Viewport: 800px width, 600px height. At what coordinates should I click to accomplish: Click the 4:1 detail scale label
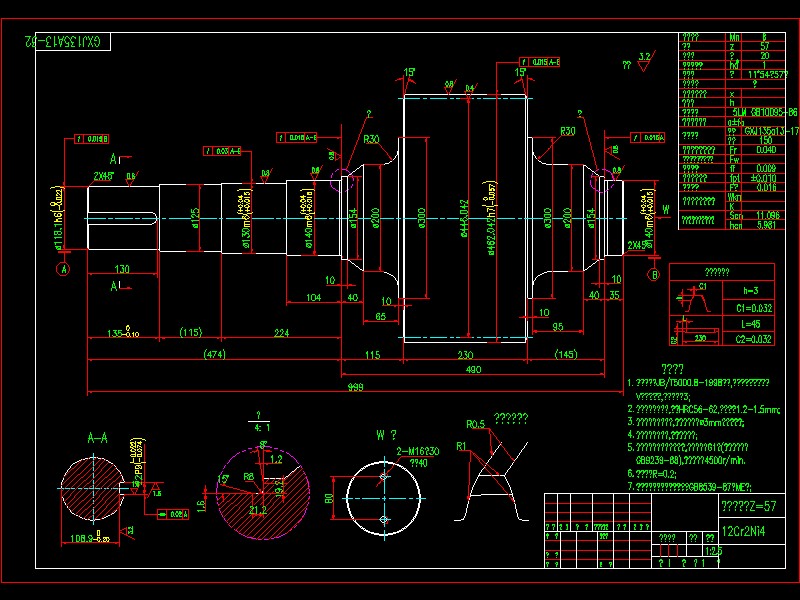point(262,428)
